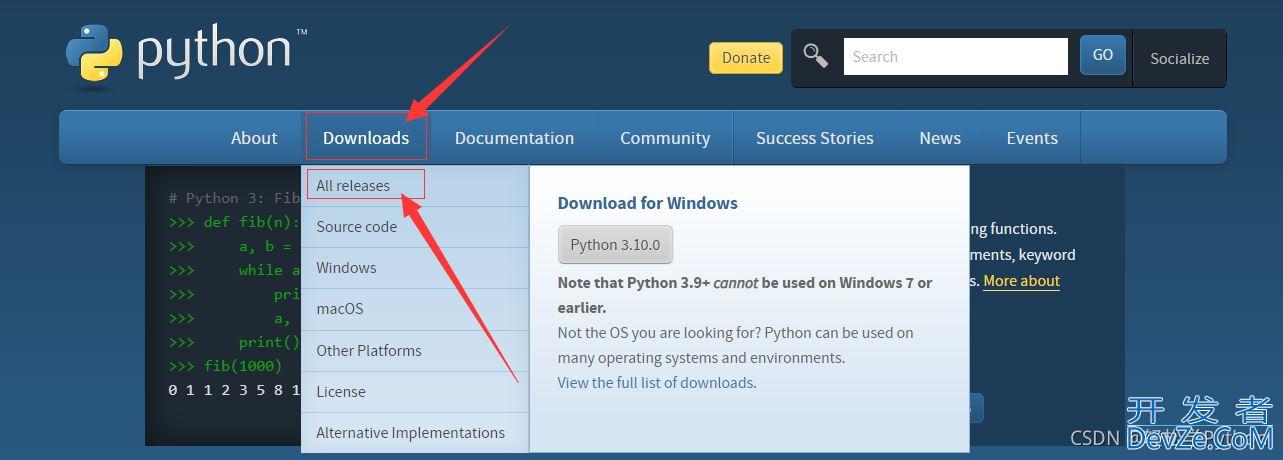Select Alternative Implementations in Downloads dropdown
Image resolution: width=1283 pixels, height=460 pixels.
click(415, 433)
